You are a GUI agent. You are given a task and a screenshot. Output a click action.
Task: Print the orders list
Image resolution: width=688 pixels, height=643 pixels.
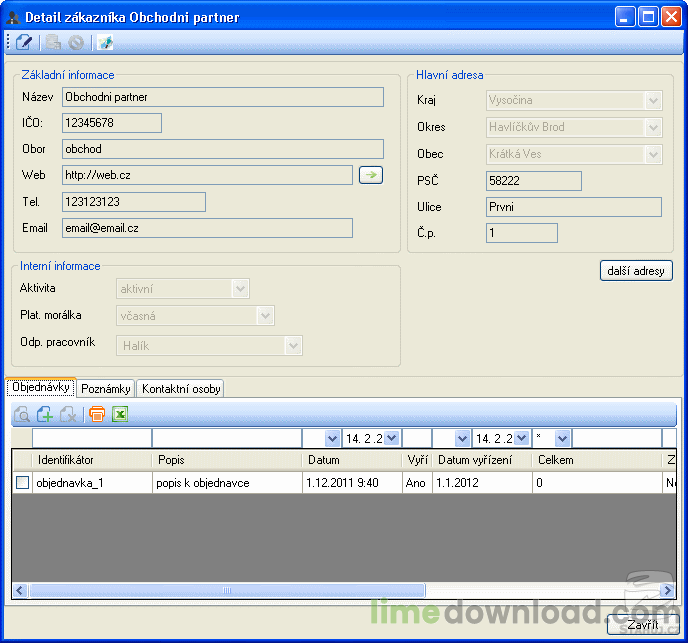pos(97,414)
